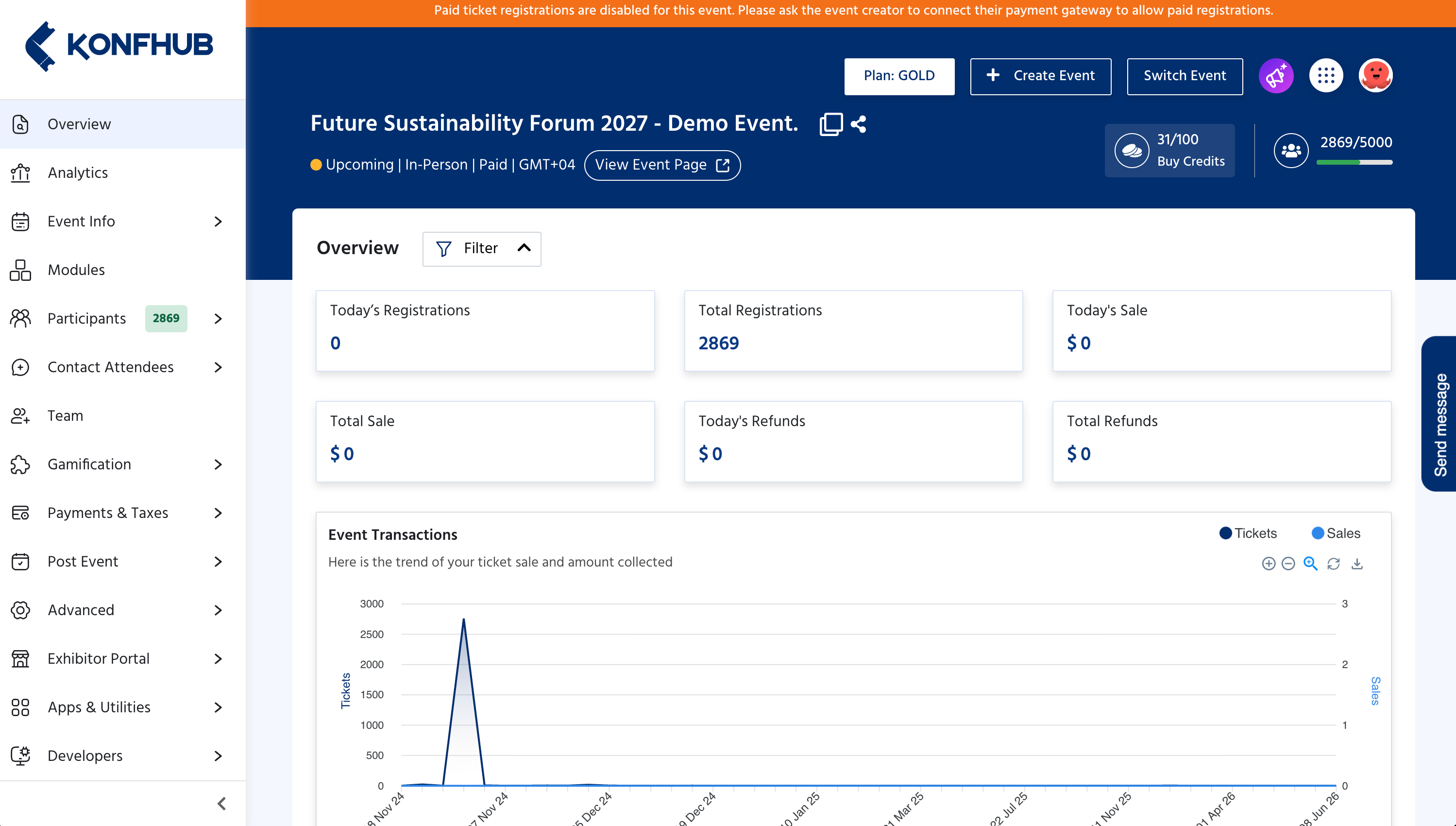Reset chart zoom with refresh icon
This screenshot has height=826, width=1456.
(1334, 563)
